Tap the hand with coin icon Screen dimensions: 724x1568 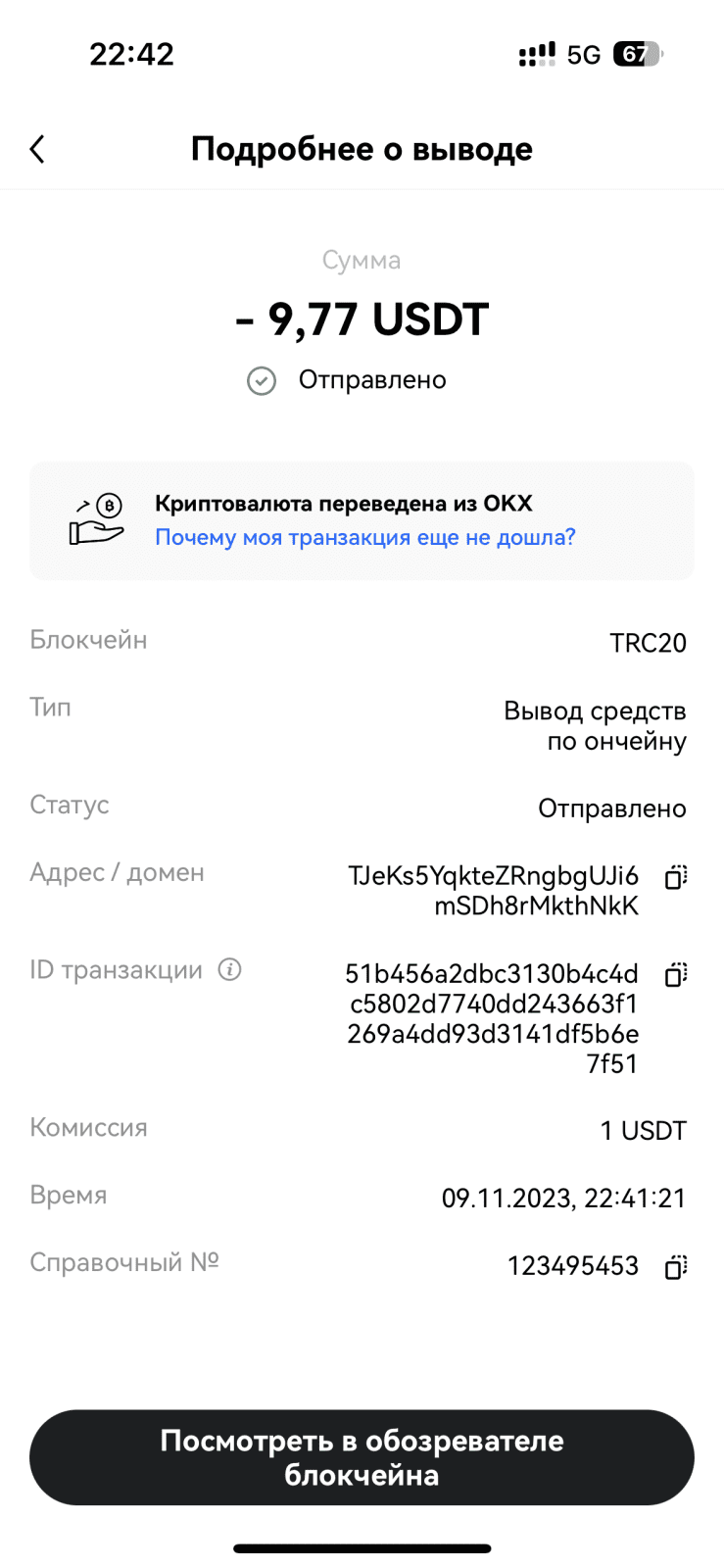pyautogui.click(x=96, y=520)
